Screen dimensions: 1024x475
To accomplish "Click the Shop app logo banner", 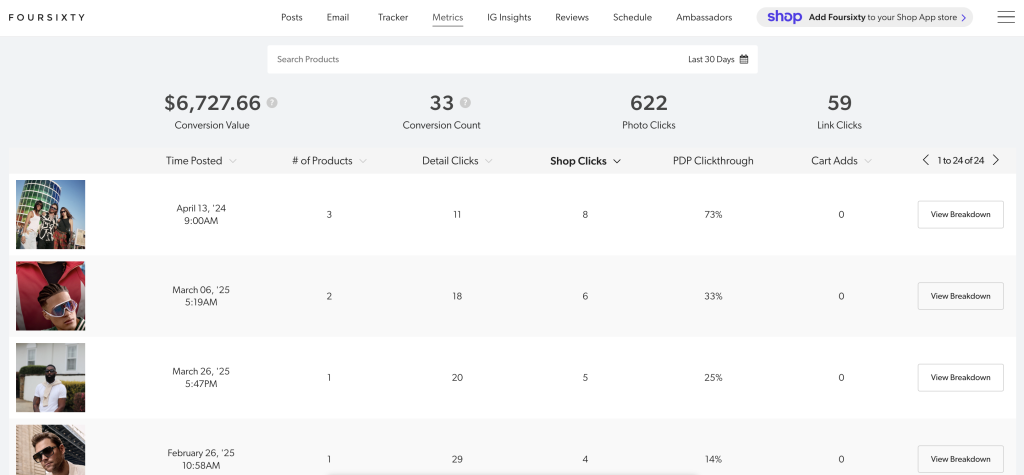I will 866,17.
